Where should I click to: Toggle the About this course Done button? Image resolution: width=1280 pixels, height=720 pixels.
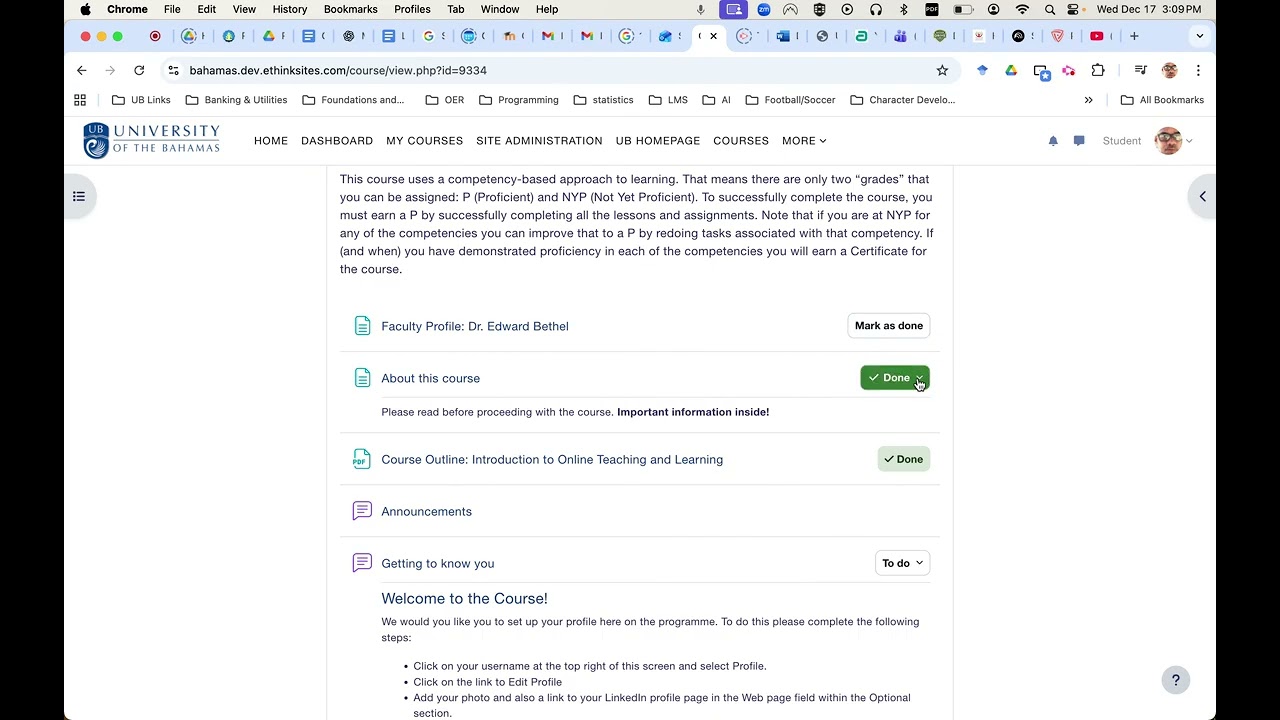895,378
